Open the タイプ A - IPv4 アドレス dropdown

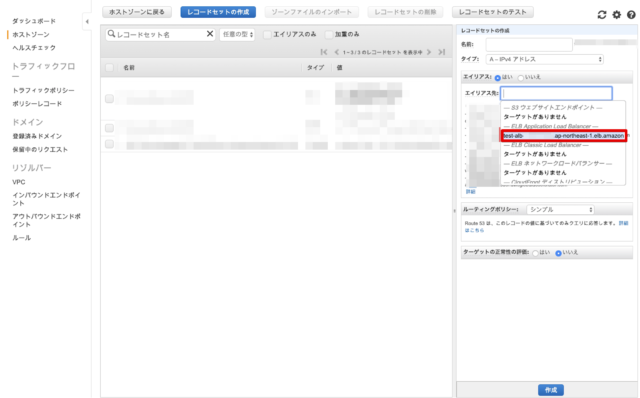(x=544, y=59)
